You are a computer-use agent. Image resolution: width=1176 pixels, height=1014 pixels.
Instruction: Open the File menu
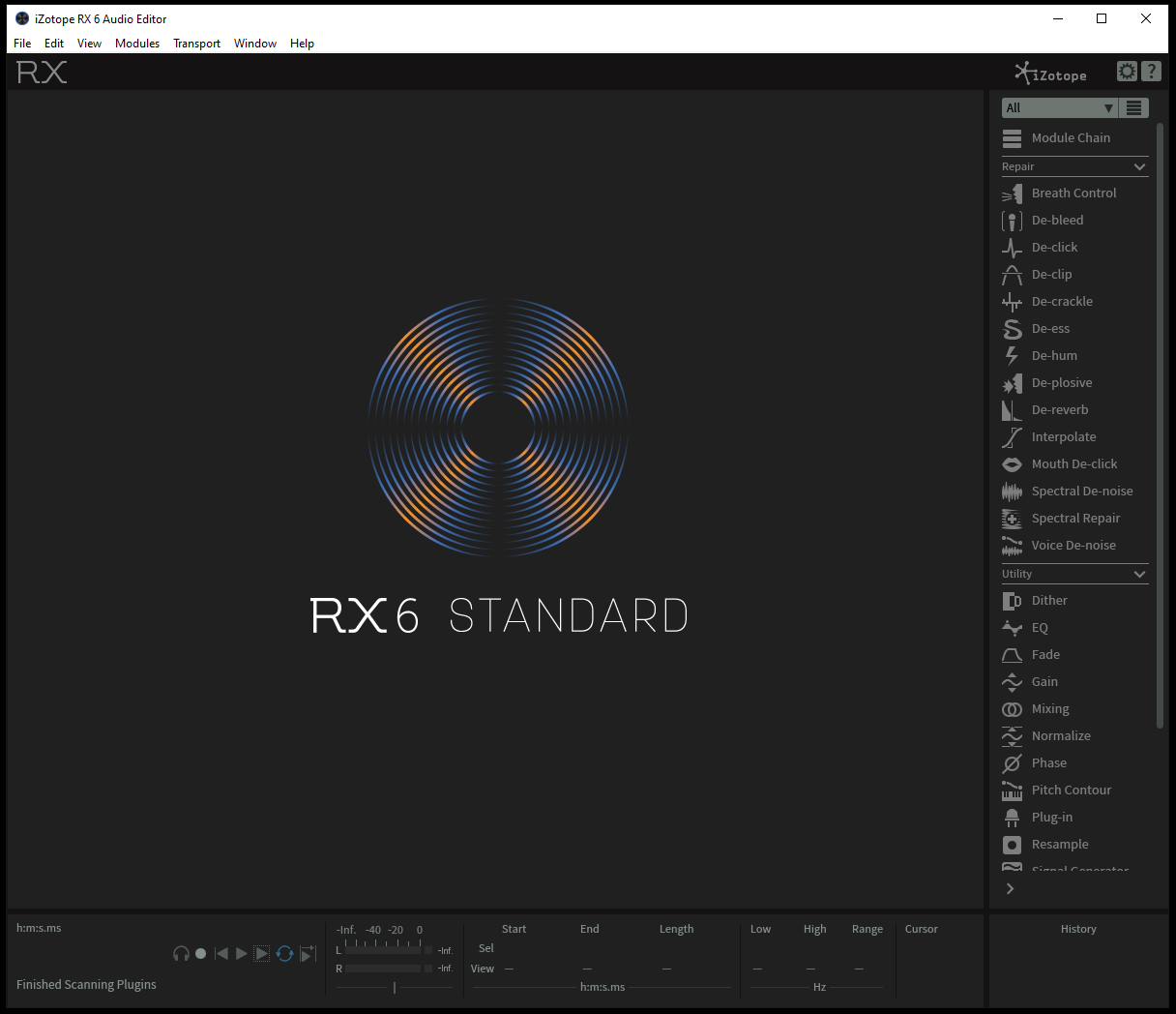22,44
